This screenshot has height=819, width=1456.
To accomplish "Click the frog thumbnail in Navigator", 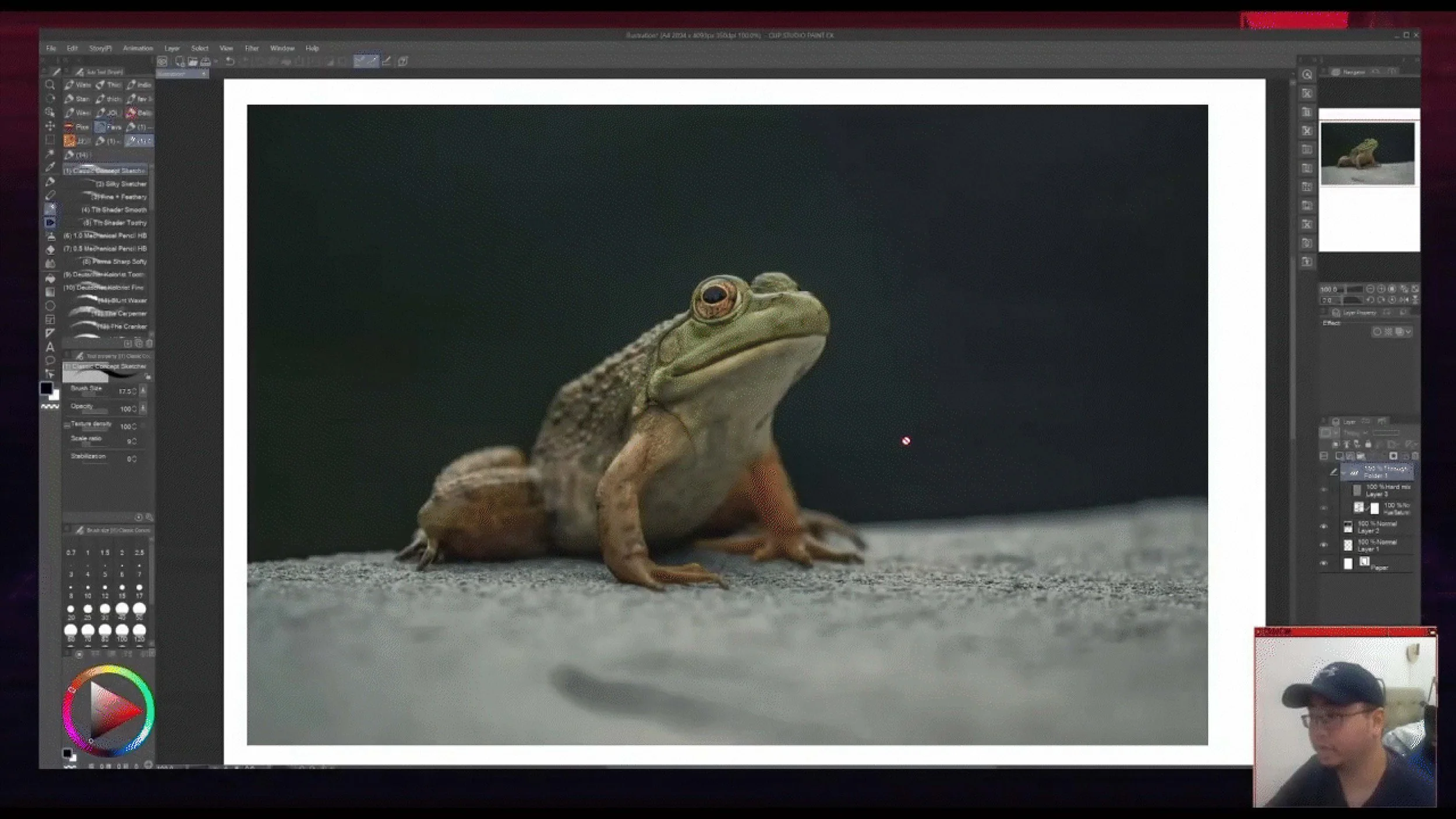I will 1367,153.
